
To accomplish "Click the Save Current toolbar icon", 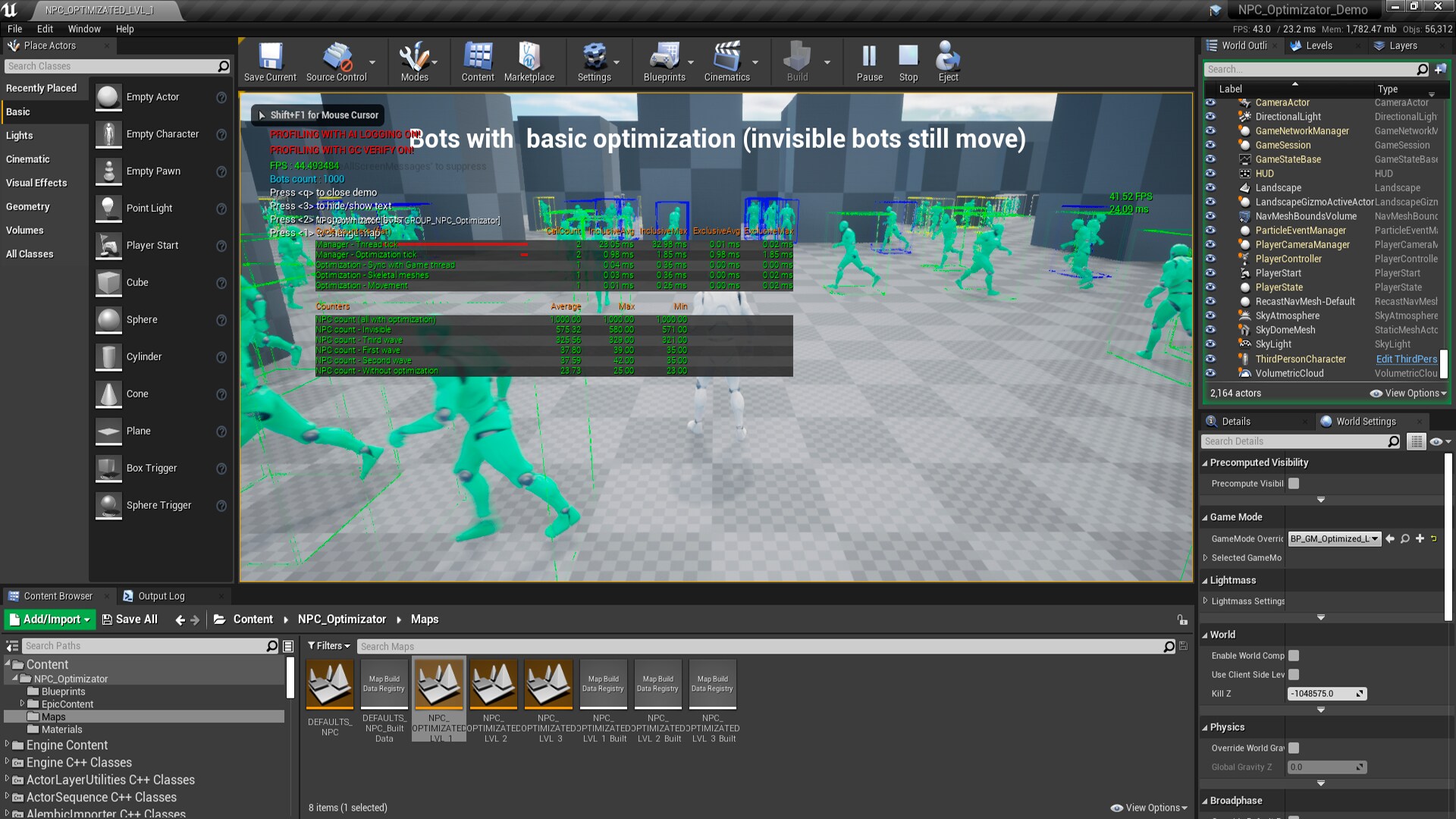I will (x=270, y=61).
